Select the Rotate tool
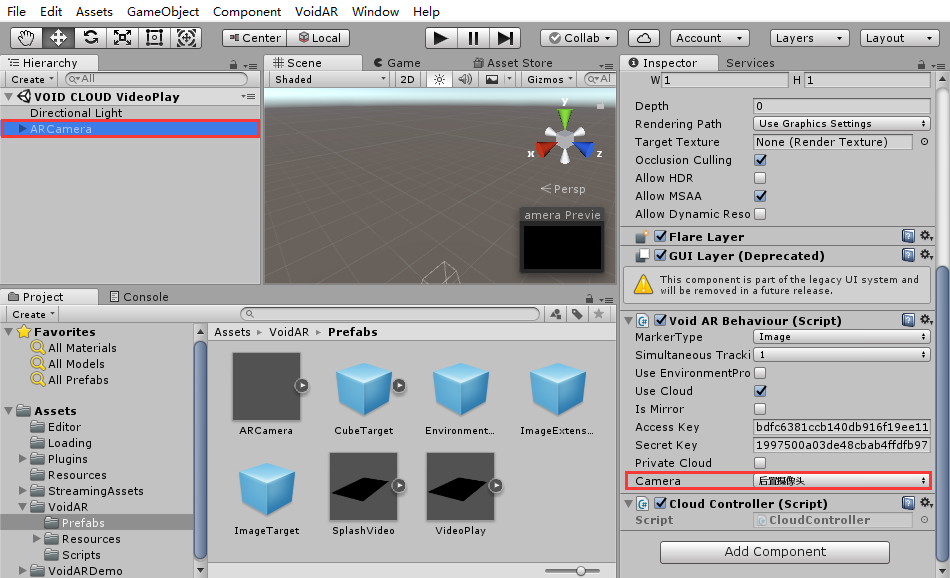 pos(90,38)
